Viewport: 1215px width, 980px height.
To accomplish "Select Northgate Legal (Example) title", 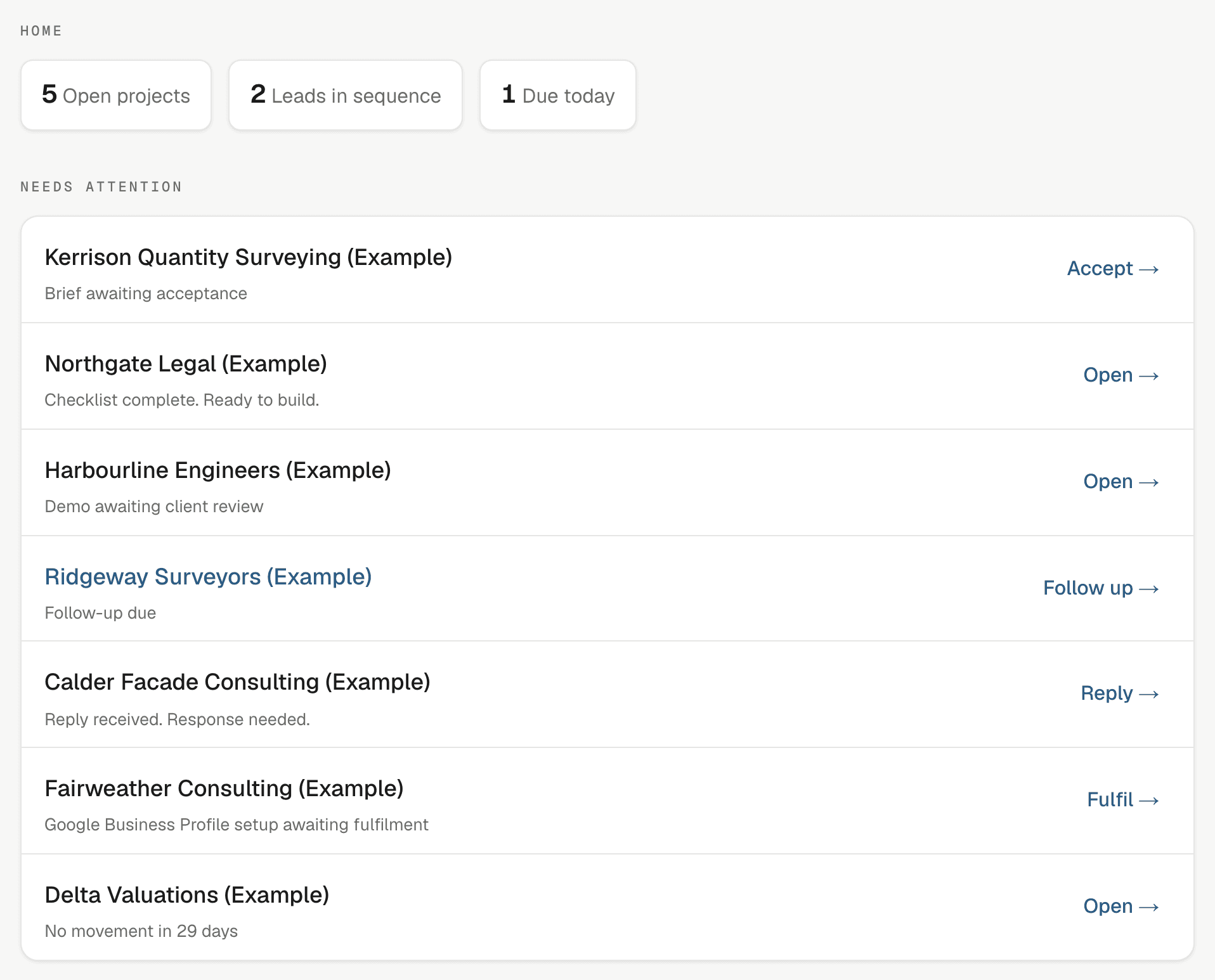I will tap(186, 364).
